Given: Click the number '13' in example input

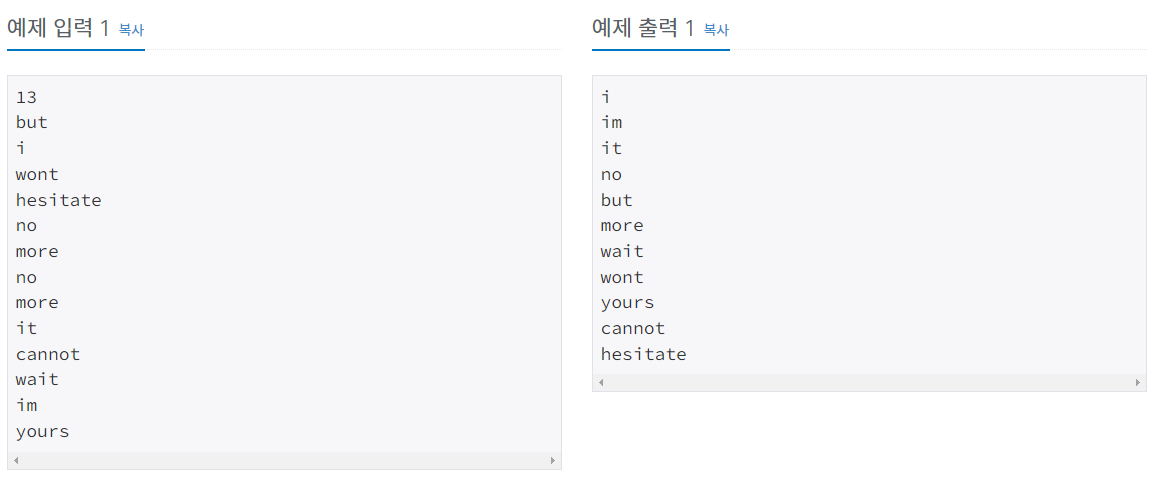Looking at the screenshot, I should coord(27,97).
